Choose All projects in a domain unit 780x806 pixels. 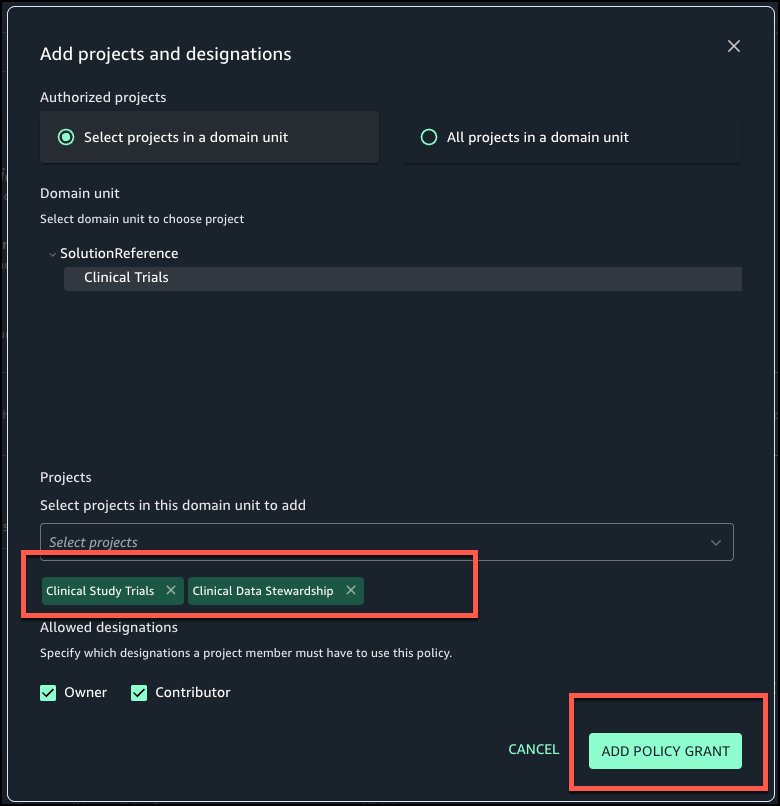(x=429, y=137)
